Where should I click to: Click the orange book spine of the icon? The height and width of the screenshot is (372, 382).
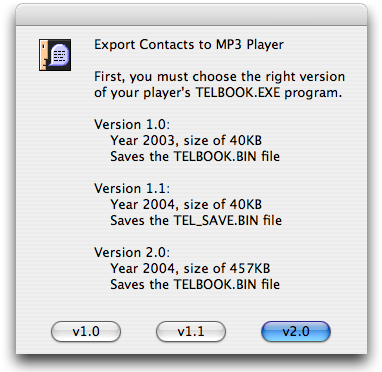(x=44, y=55)
